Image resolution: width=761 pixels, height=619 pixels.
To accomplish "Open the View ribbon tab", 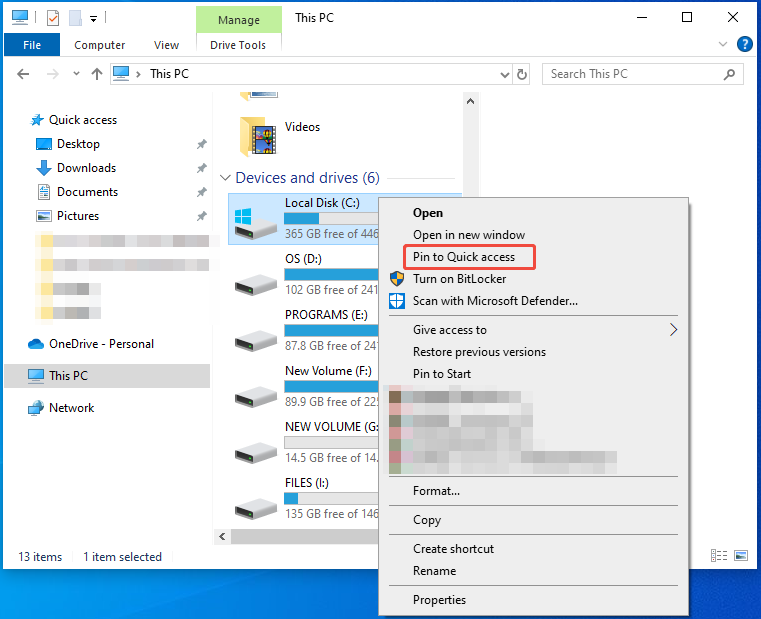I will pyautogui.click(x=166, y=45).
